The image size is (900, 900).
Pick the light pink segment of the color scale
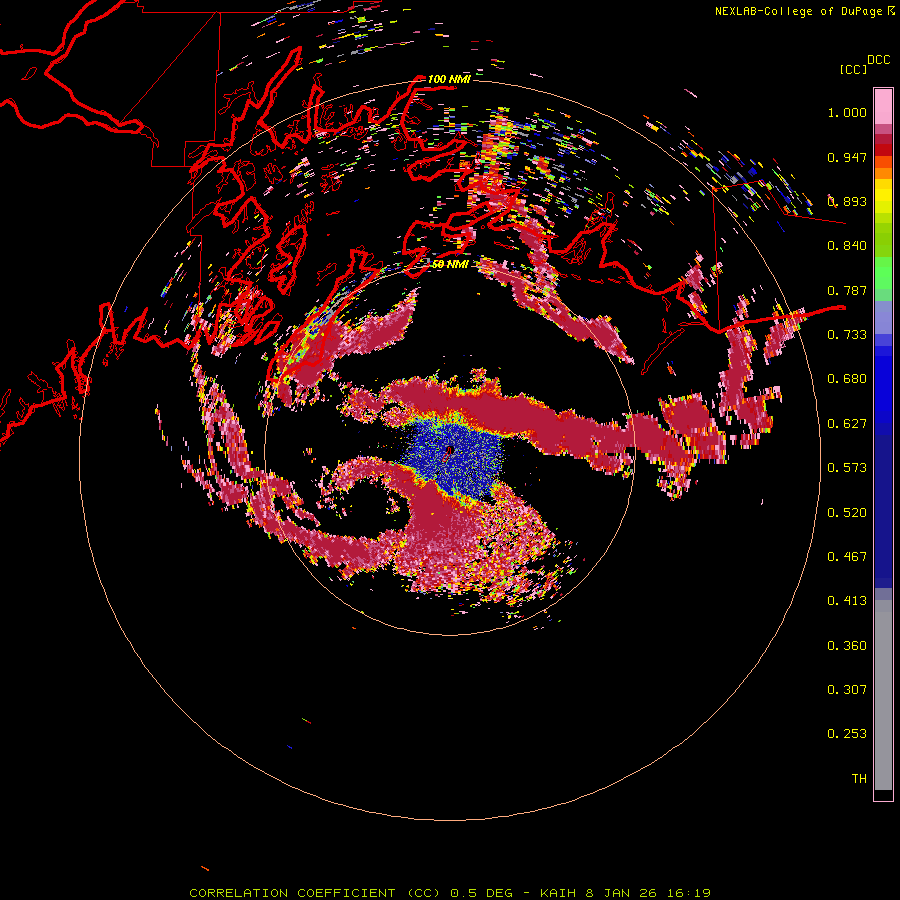pos(883,107)
